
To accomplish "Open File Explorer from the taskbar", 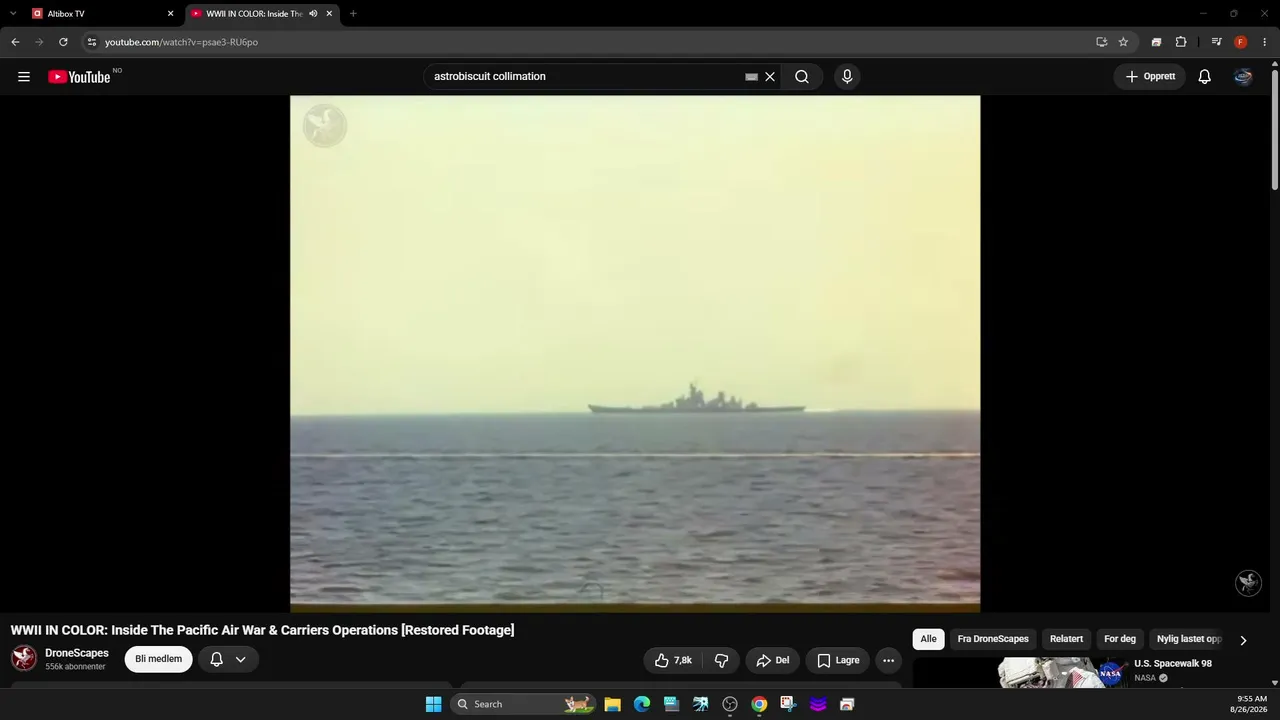I will (613, 704).
